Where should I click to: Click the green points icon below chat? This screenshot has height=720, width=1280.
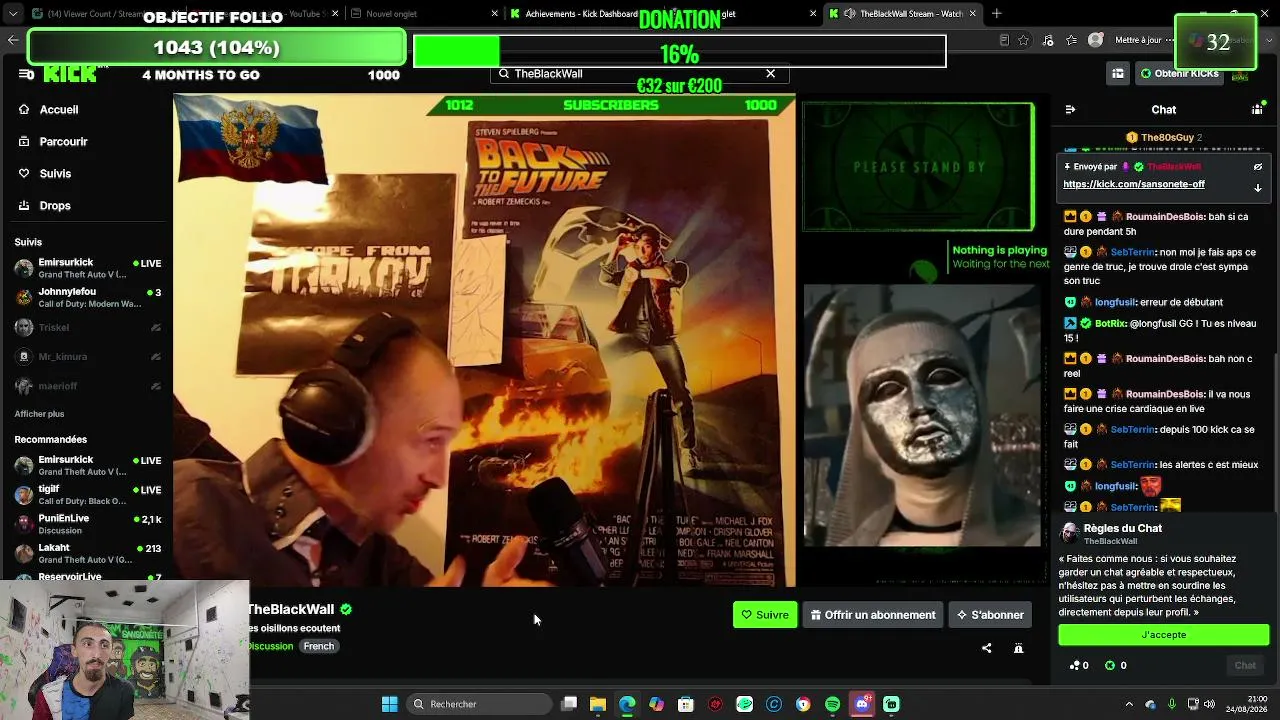point(1110,665)
